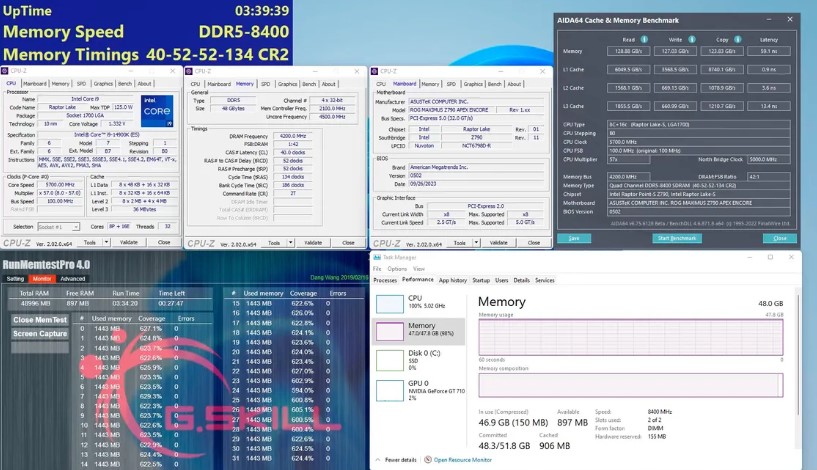
Task: Click row 15 coverage 622.6% in RunMemtestPro
Action: pyautogui.click(x=303, y=303)
